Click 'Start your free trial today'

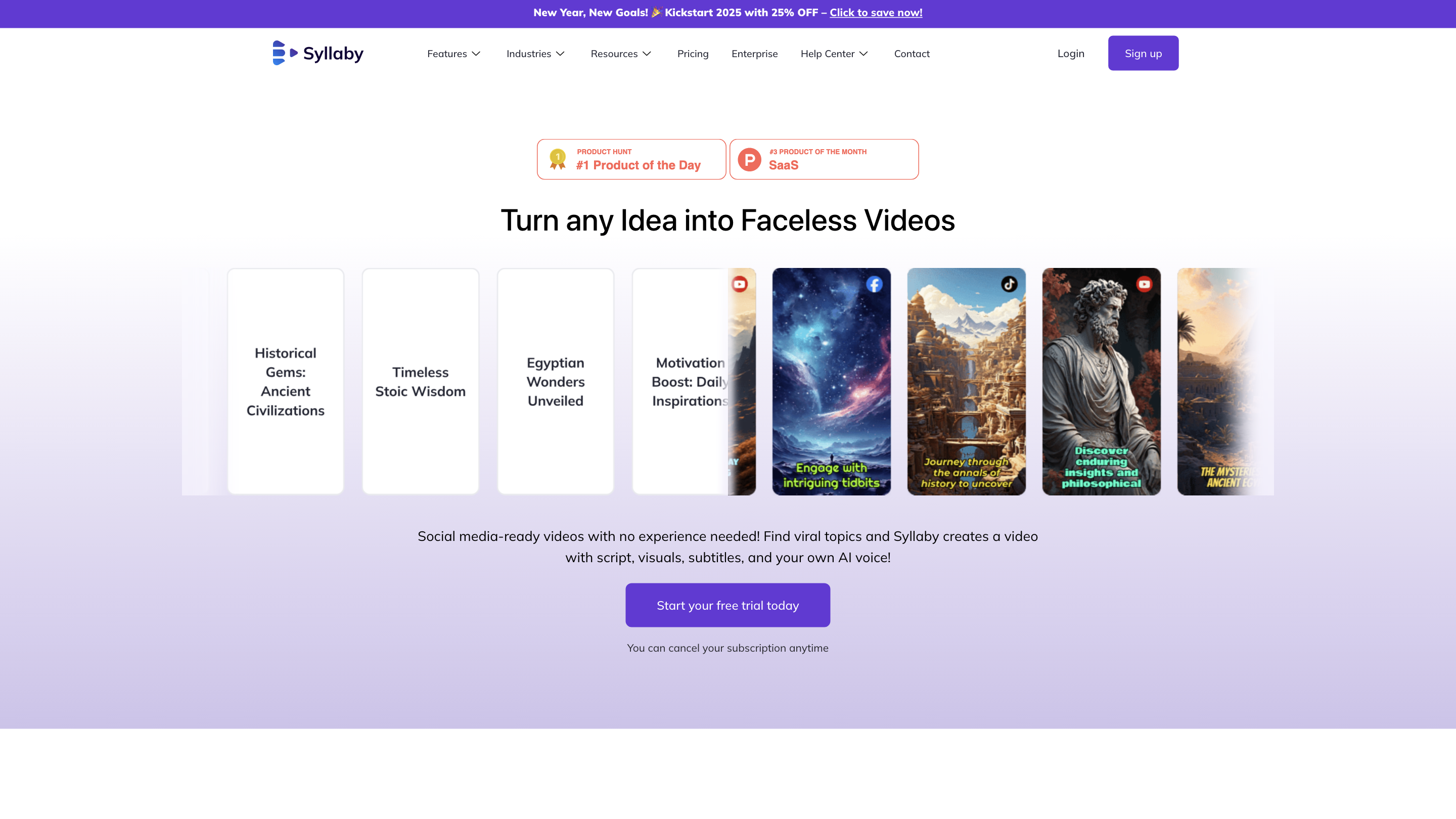727,604
